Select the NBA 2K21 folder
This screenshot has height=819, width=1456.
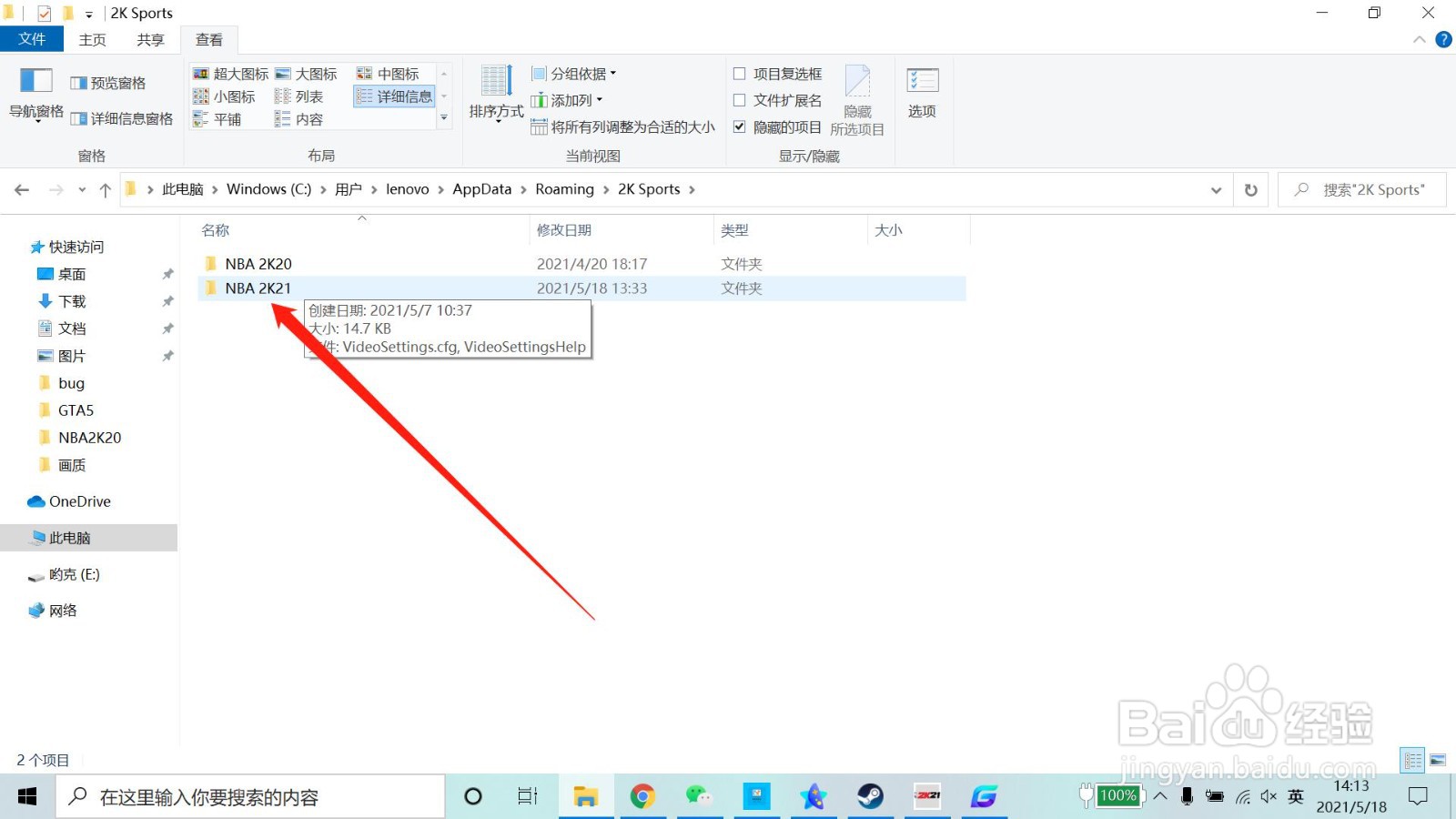[582, 288]
